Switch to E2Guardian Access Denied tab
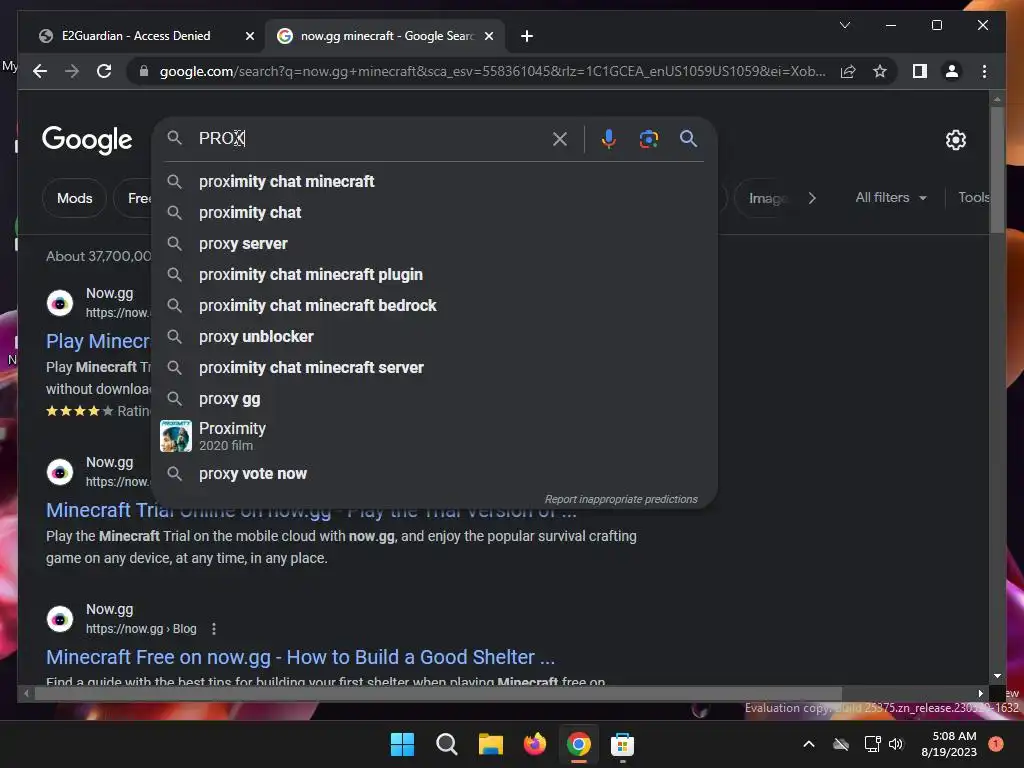 tap(136, 36)
